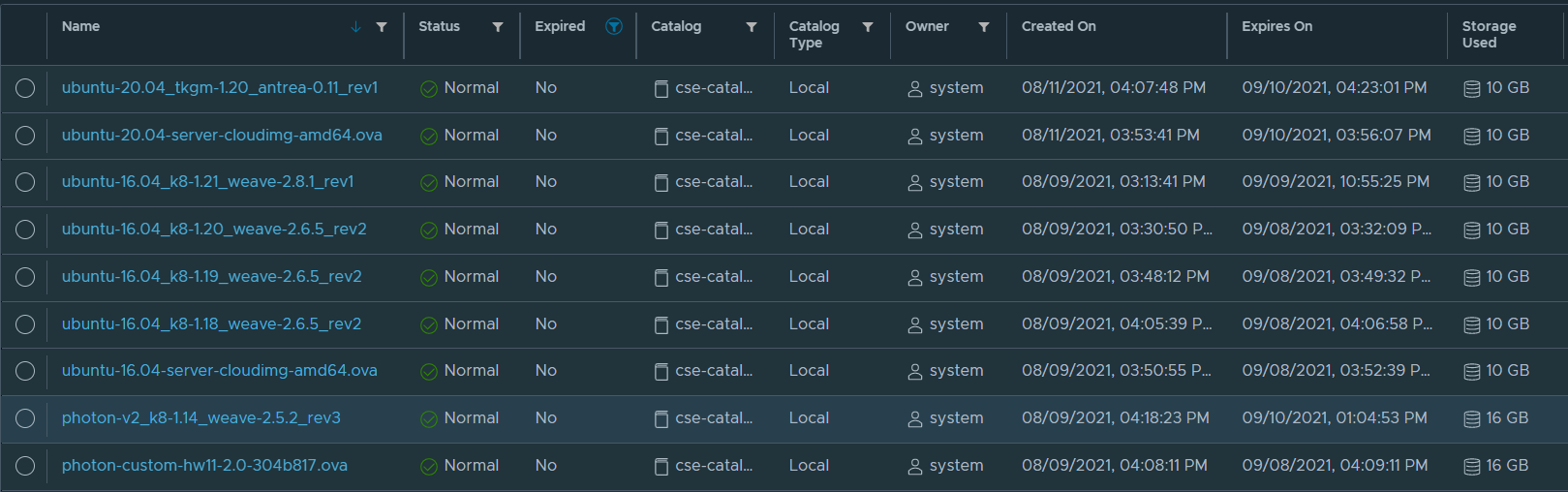Click storage icon in photon-v2_k8-1.14 row
Image resolution: width=1568 pixels, height=492 pixels.
click(x=1471, y=418)
